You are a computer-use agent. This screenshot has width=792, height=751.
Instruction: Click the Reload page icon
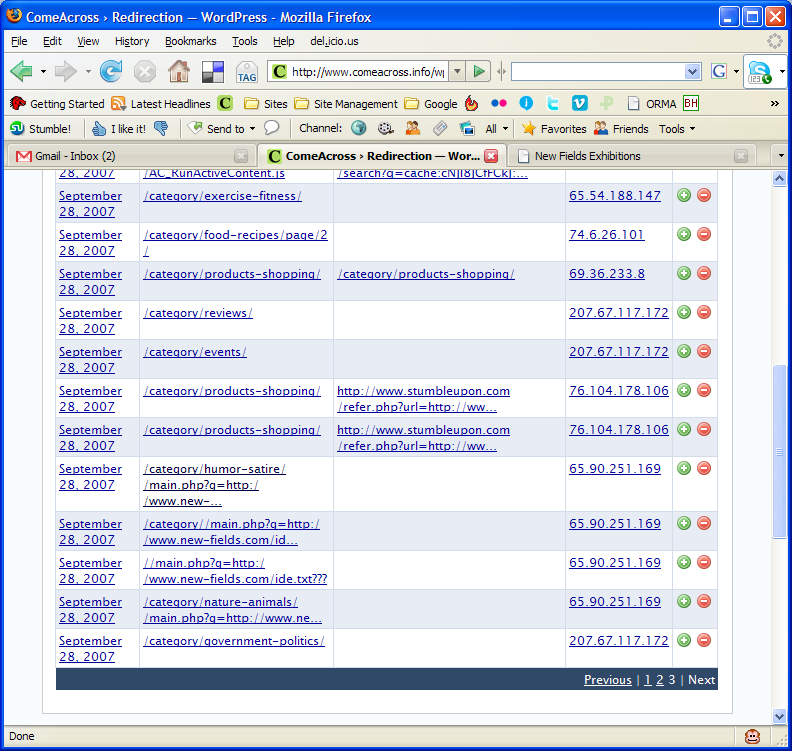(x=111, y=71)
